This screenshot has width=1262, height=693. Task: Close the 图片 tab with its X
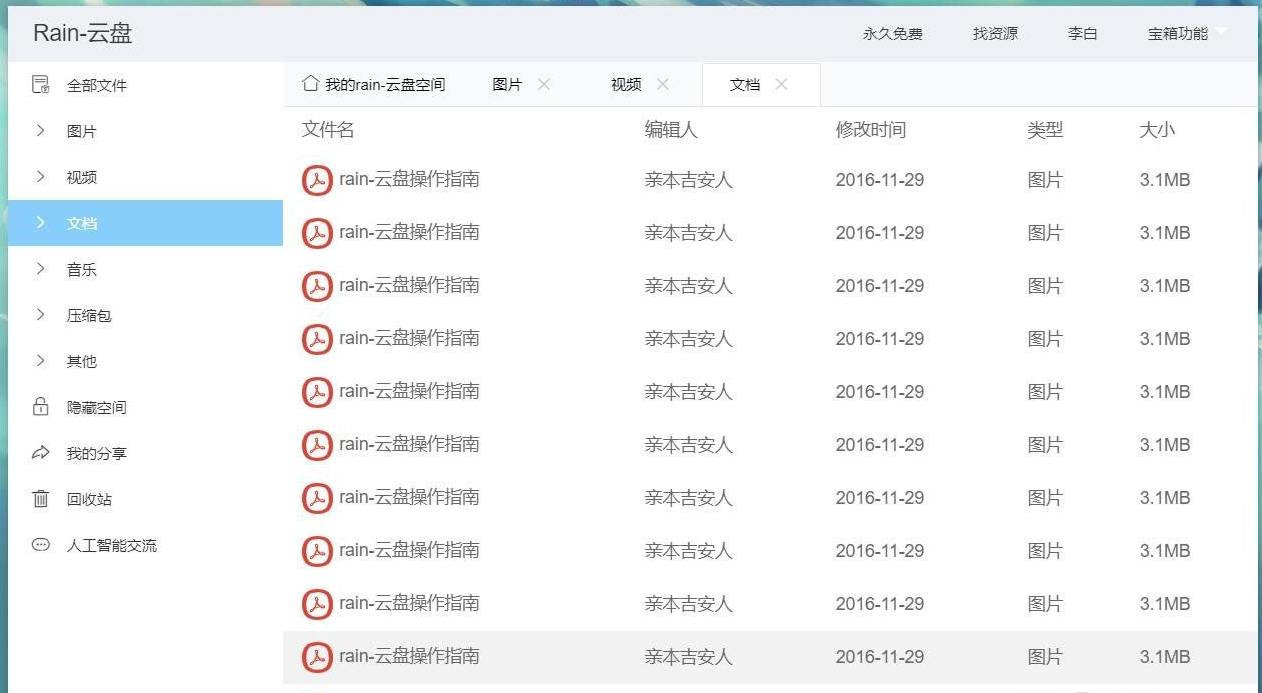(x=544, y=85)
